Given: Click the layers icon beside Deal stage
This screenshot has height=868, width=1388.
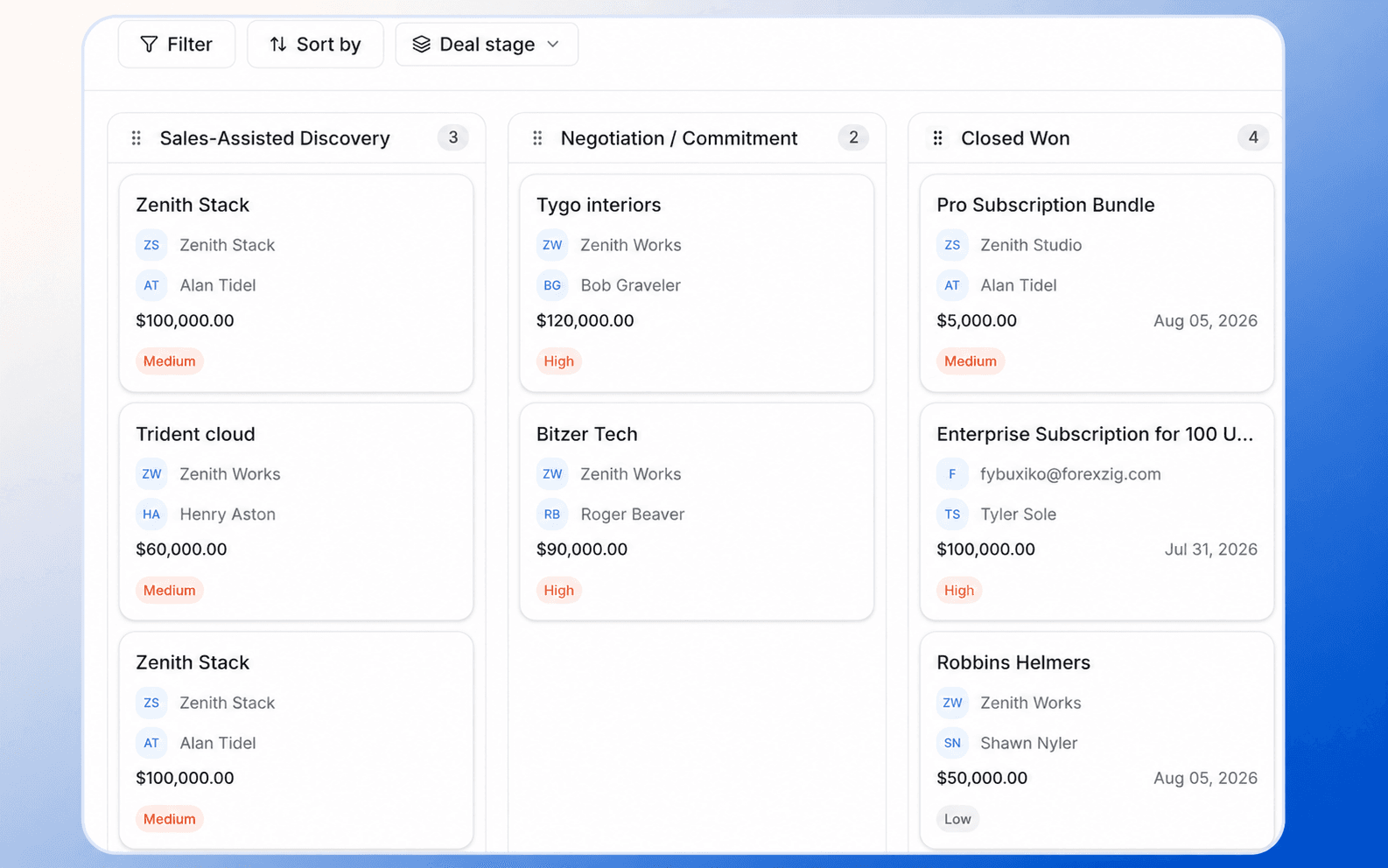Looking at the screenshot, I should pyautogui.click(x=422, y=45).
